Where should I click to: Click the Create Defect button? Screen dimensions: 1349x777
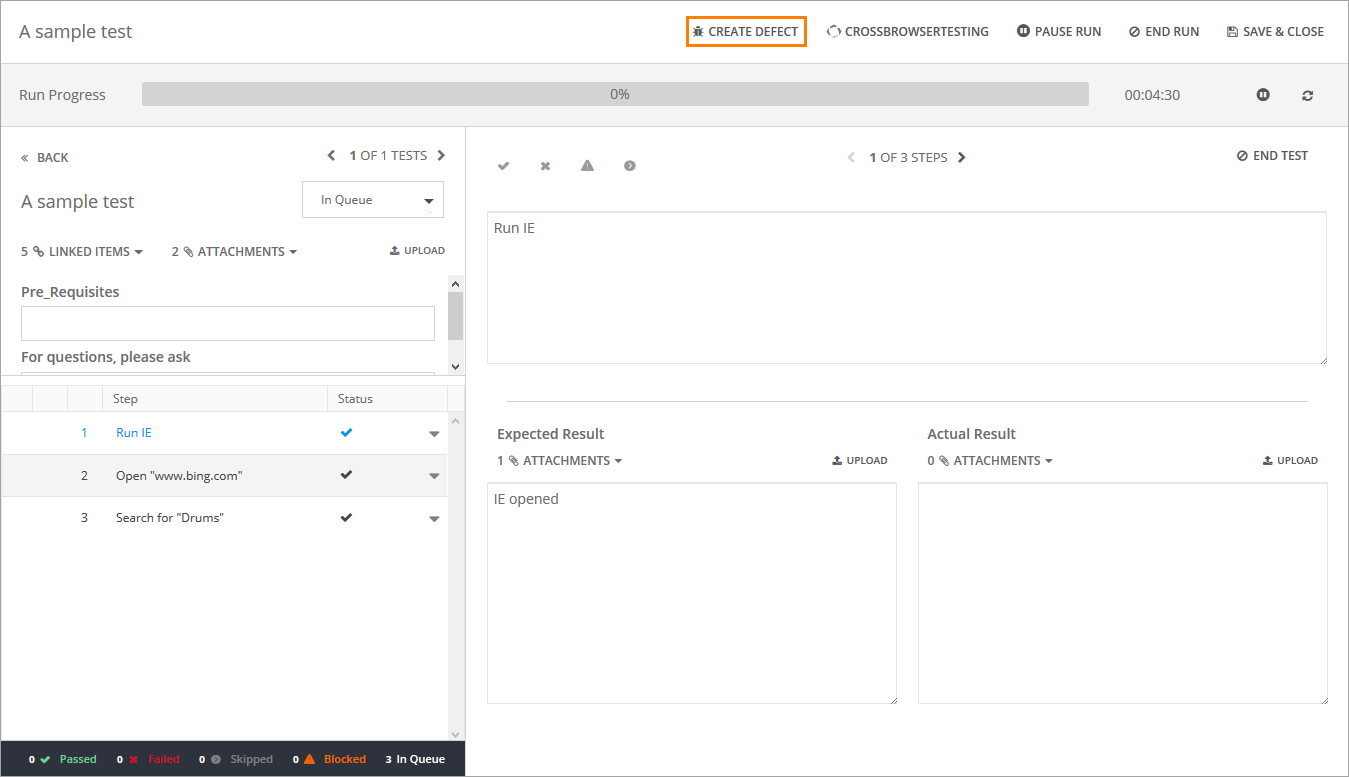(746, 32)
